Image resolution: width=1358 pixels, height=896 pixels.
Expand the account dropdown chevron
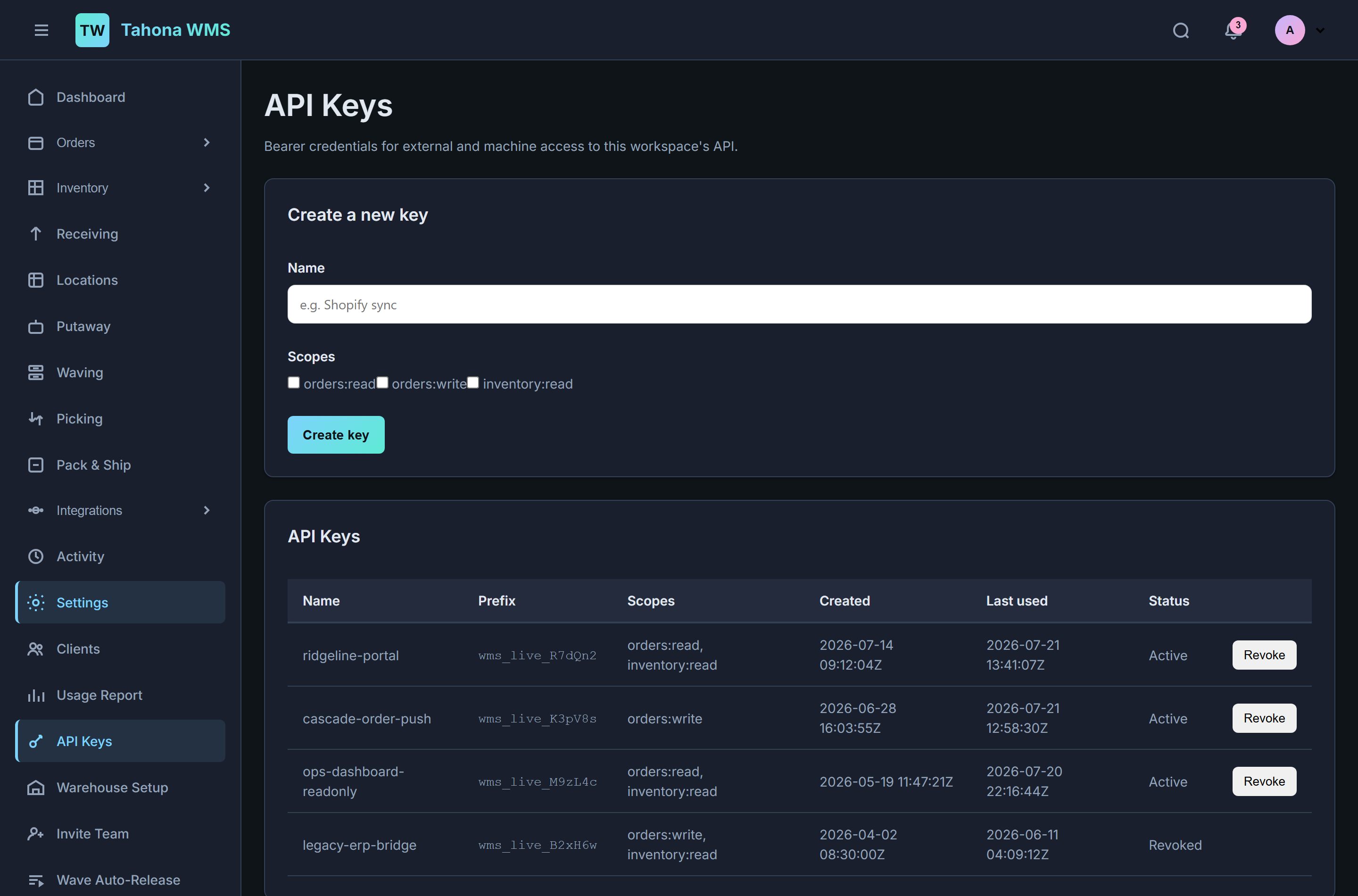point(1320,30)
